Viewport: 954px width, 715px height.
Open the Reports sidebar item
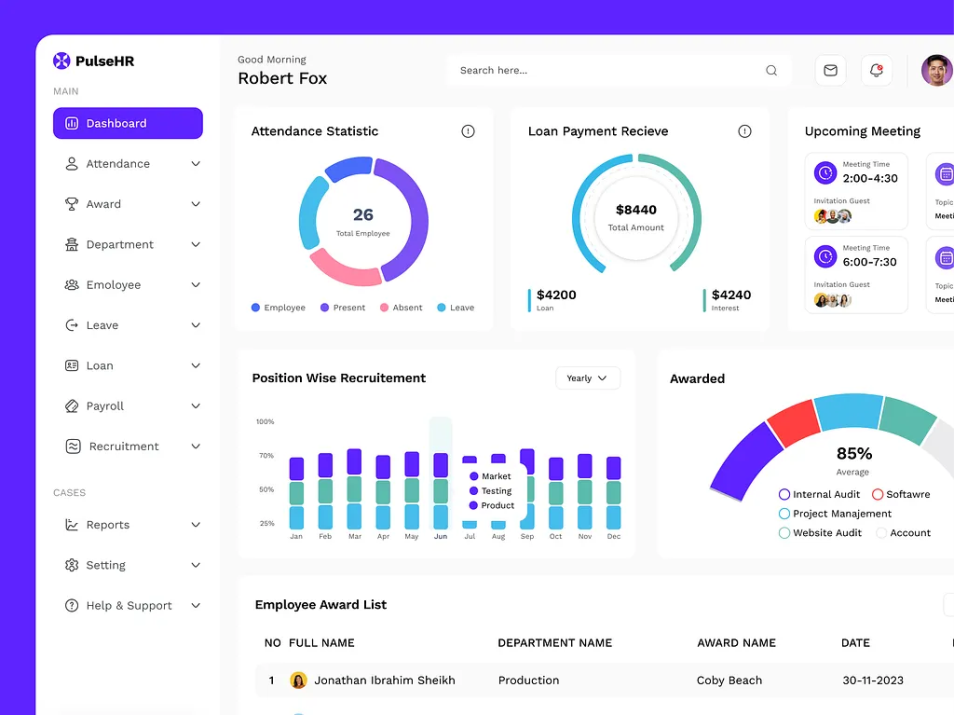[x=128, y=525]
